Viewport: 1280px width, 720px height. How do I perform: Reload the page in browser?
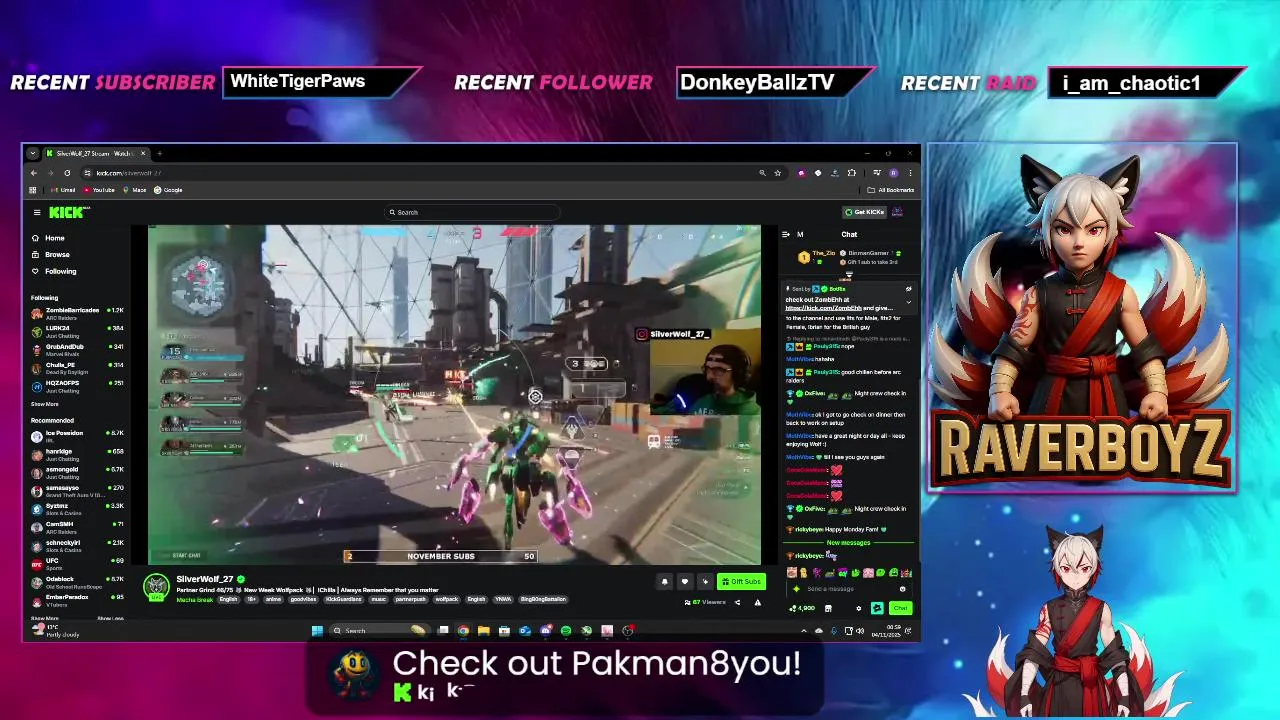pyautogui.click(x=67, y=173)
